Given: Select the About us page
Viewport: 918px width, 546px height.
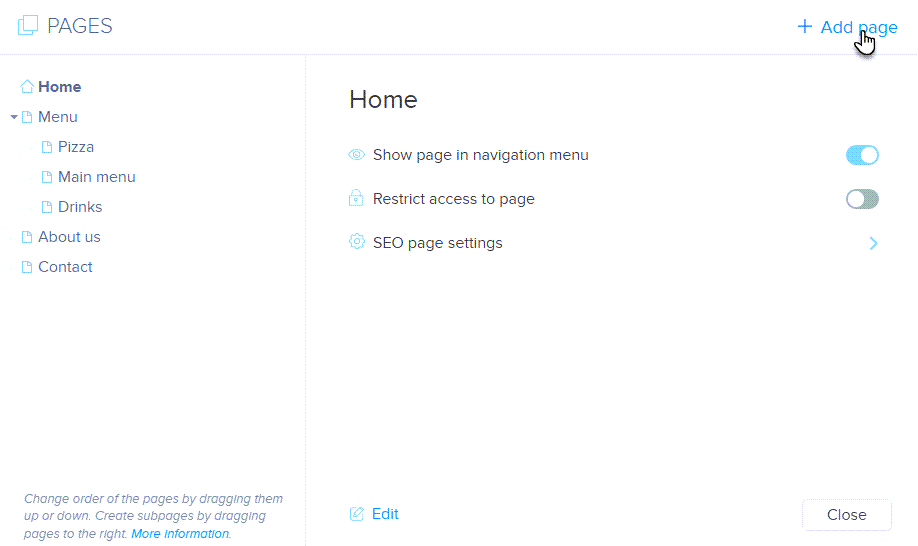Looking at the screenshot, I should 69,237.
